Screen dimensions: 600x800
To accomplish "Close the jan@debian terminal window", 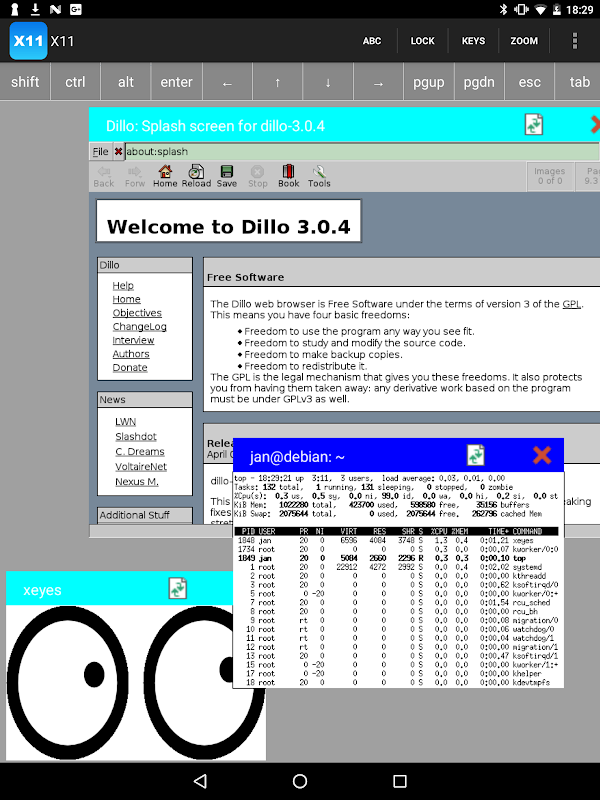I will coord(542,455).
